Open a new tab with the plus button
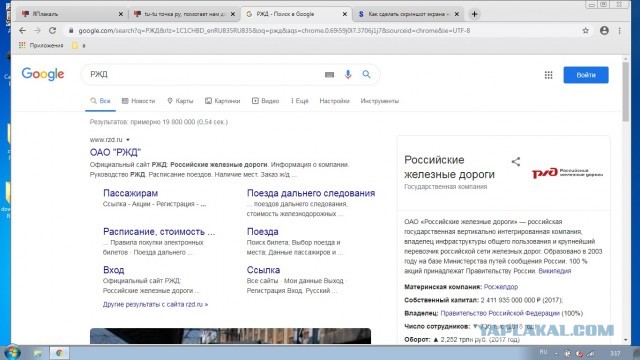Image resolution: width=640 pixels, height=360 pixels. click(474, 14)
